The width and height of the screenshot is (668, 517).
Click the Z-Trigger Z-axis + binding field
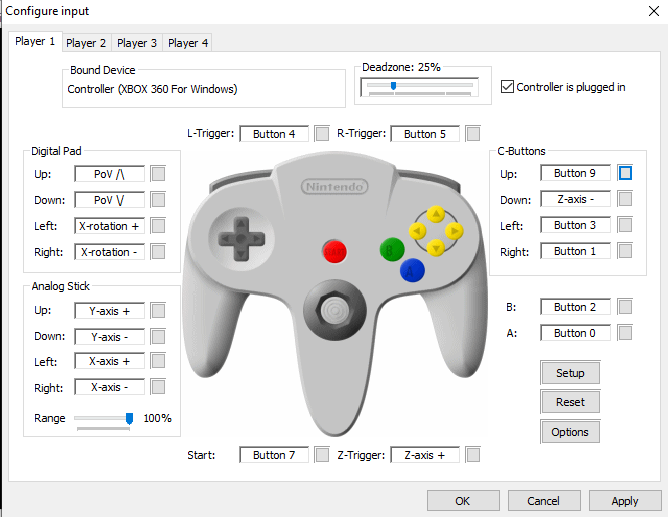(x=425, y=455)
